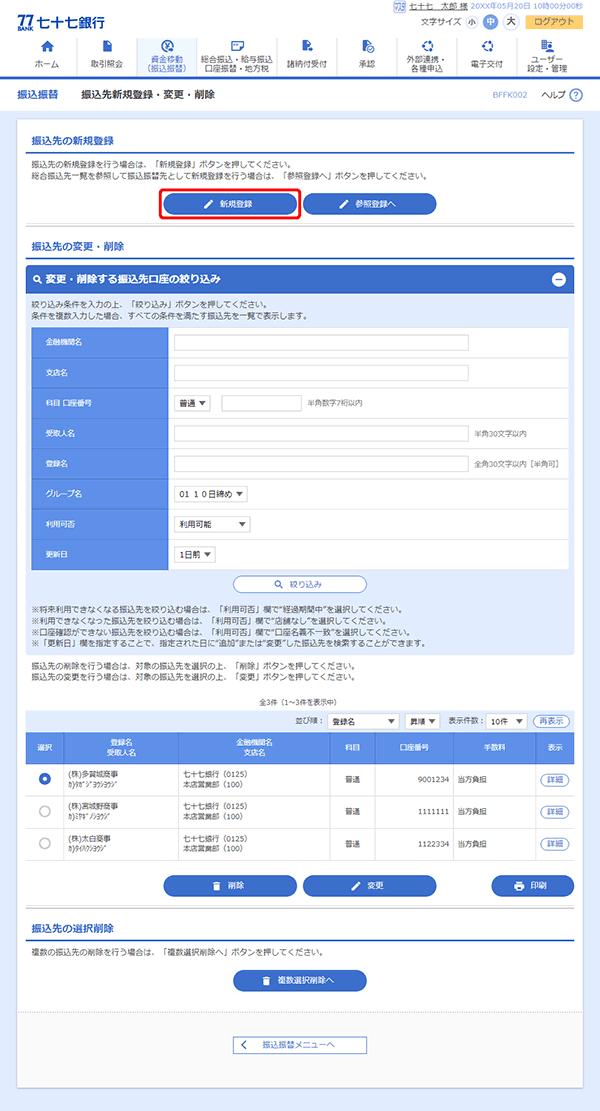The width and height of the screenshot is (600, 1111).
Task: Open the 取引照会 menu
Action: click(107, 57)
